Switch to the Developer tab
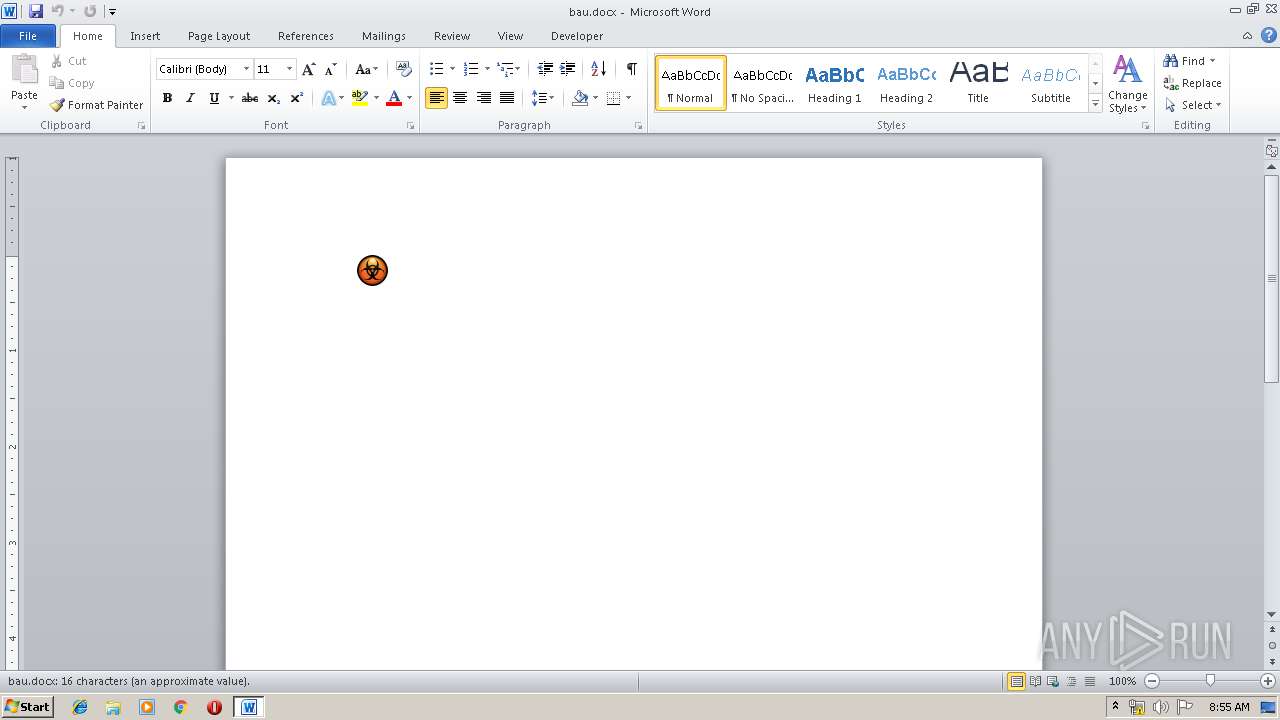The height and width of the screenshot is (720, 1280). tap(577, 36)
